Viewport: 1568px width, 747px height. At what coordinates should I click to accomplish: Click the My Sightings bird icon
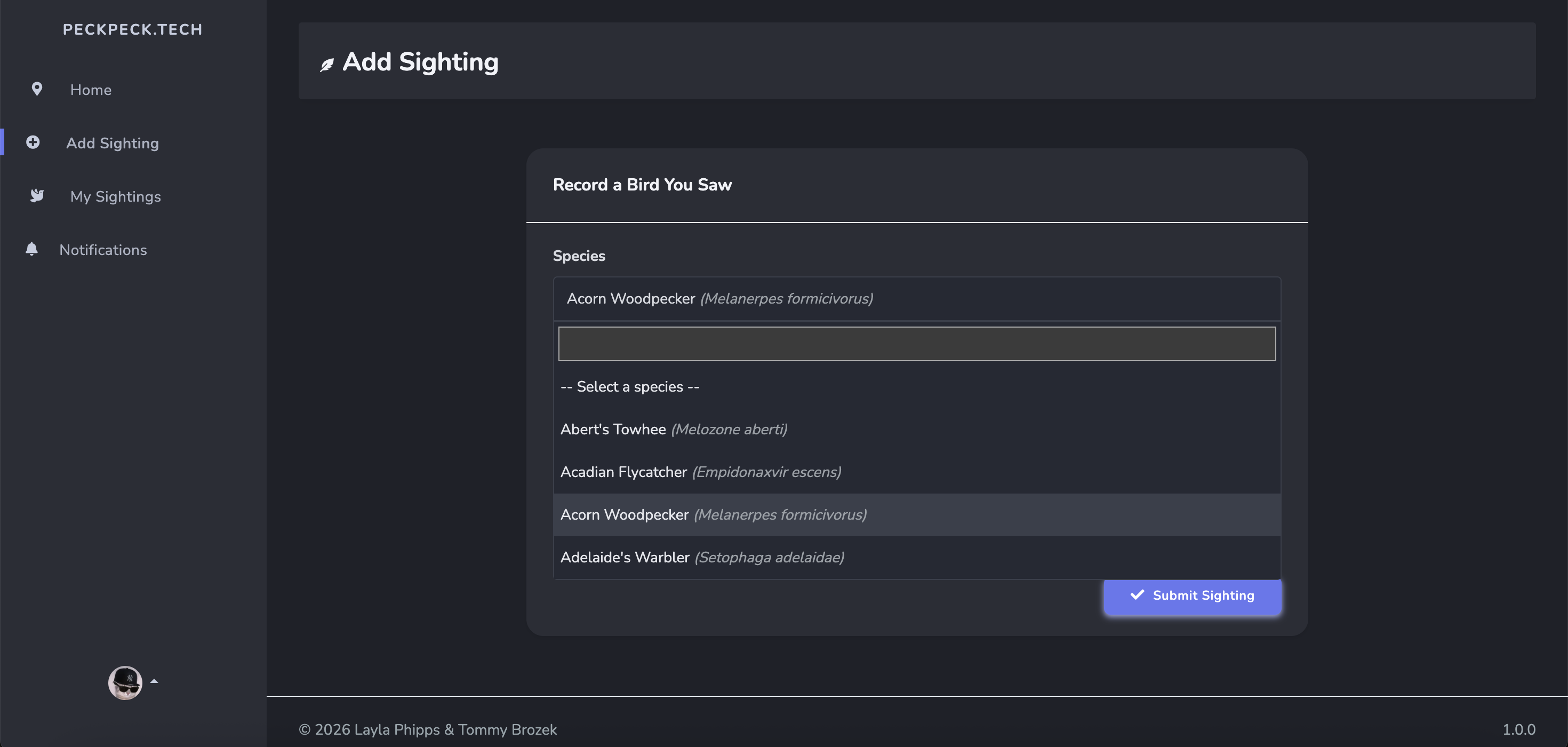37,196
